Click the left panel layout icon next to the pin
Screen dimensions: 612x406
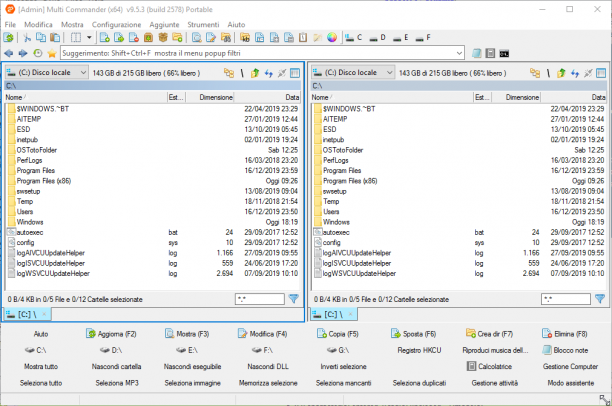(295, 73)
